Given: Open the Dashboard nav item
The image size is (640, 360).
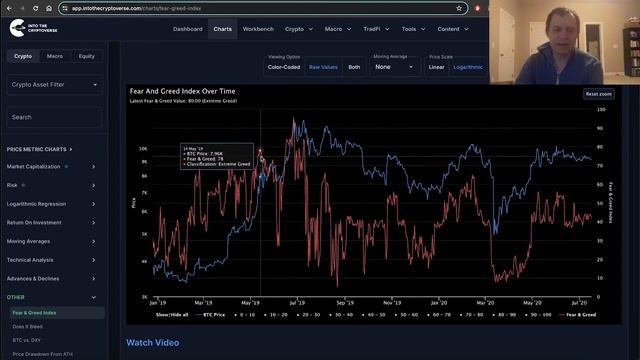Looking at the screenshot, I should pyautogui.click(x=187, y=29).
